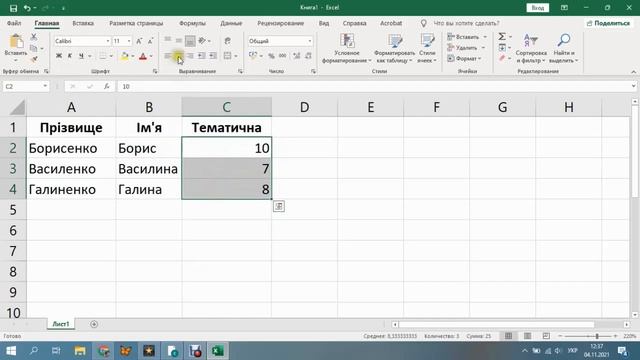This screenshot has width=640, height=360.
Task: Click the AutoSum sigma icon
Action: pyautogui.click(x=502, y=37)
